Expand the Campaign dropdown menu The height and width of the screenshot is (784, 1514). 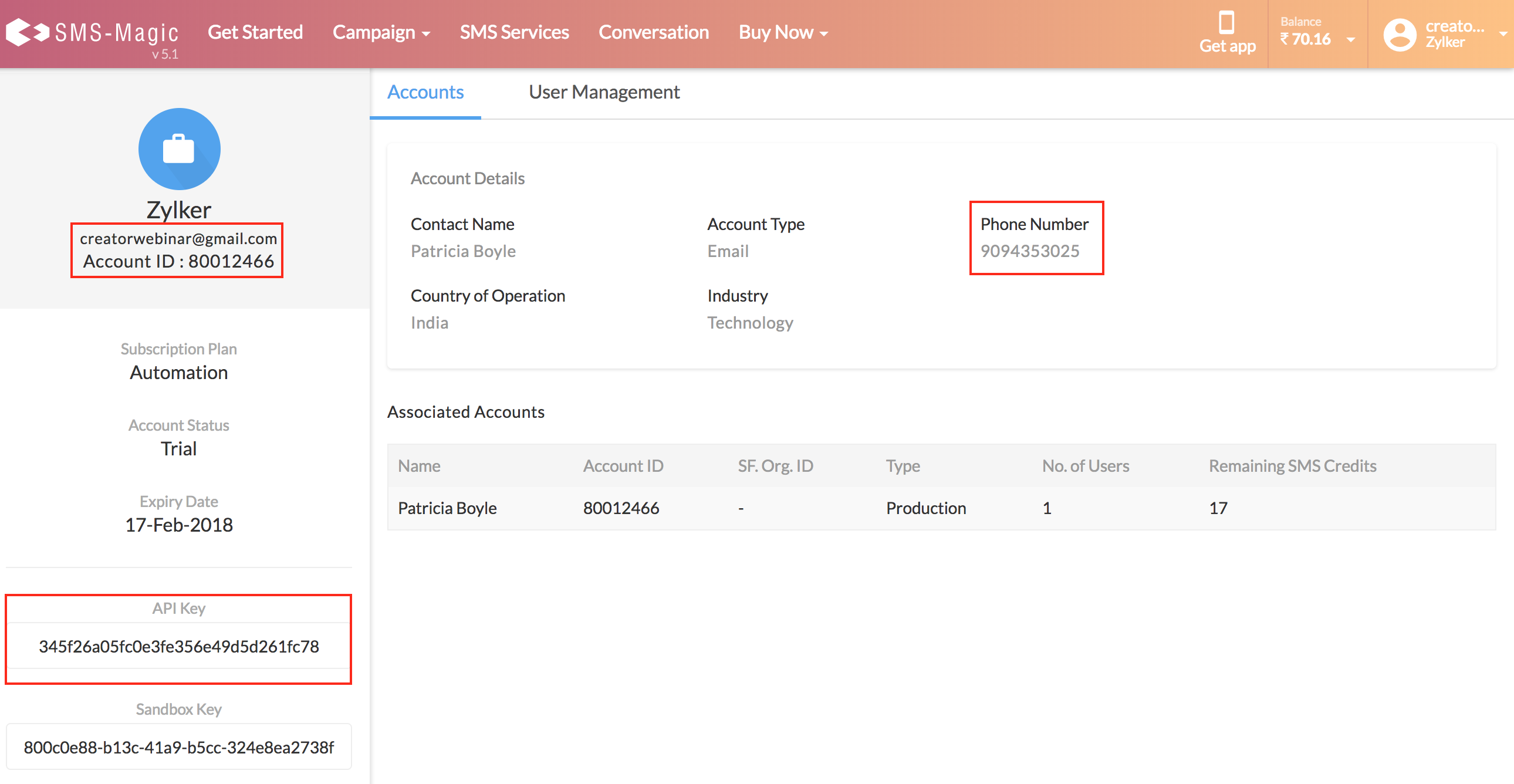(381, 32)
